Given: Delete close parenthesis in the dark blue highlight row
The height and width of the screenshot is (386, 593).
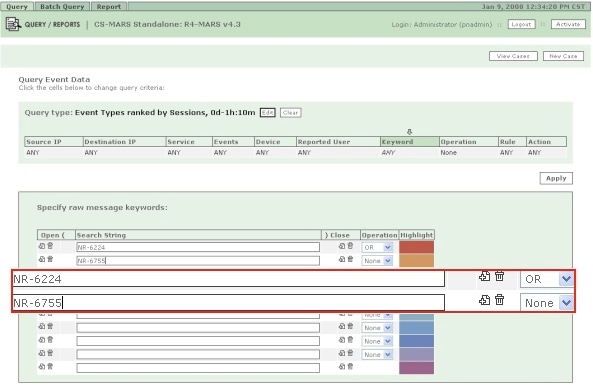Looking at the screenshot, I should coord(350,340).
